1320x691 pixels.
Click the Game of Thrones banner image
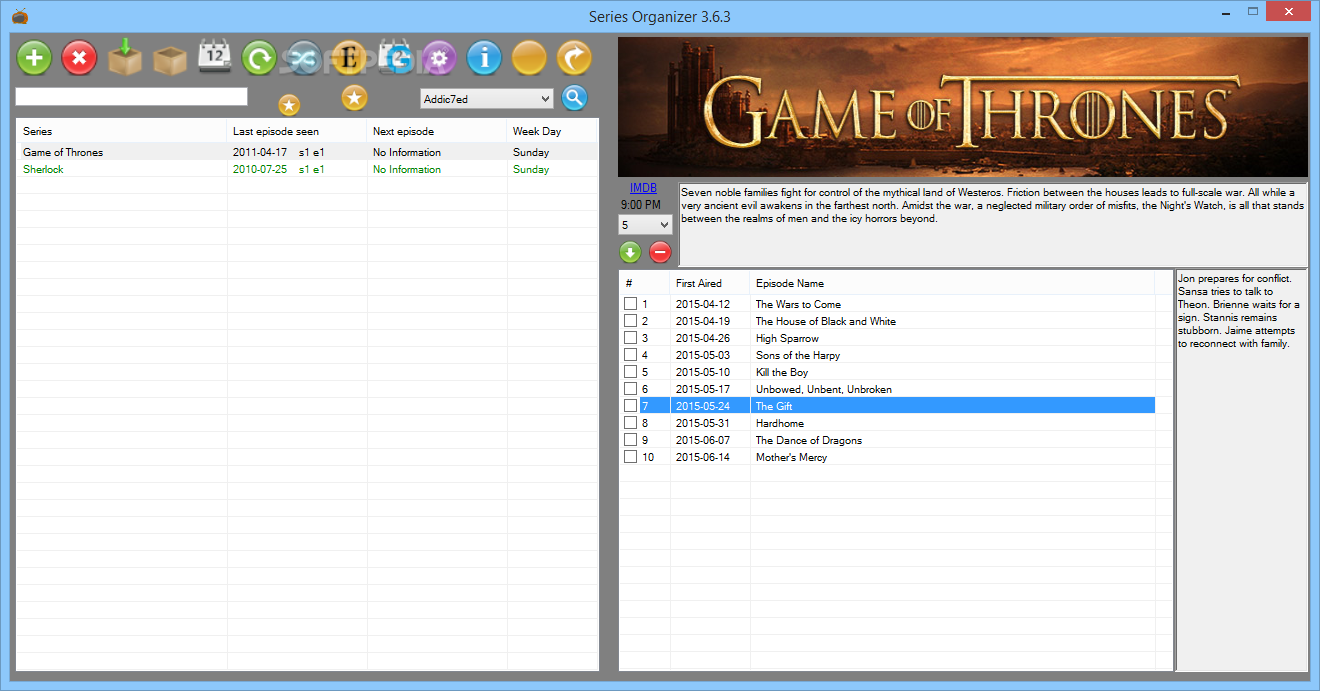click(963, 107)
